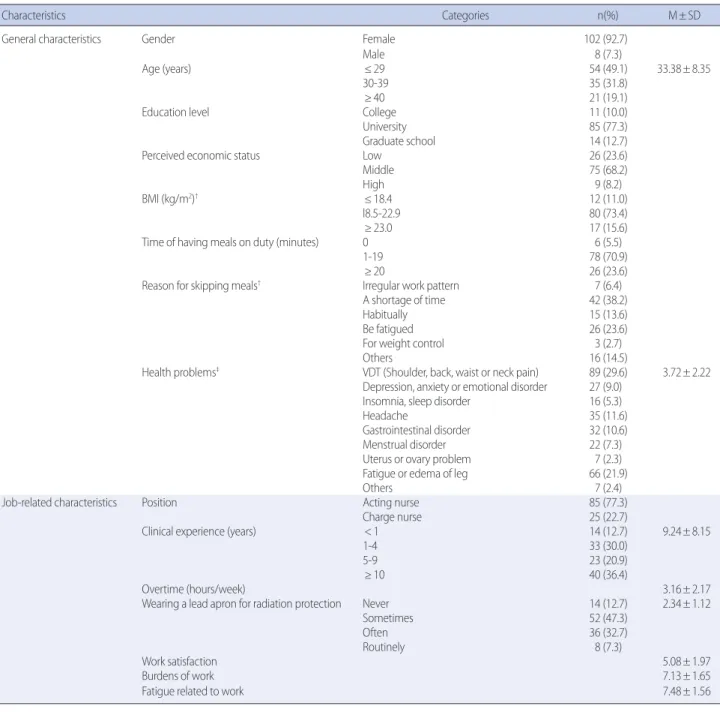Click 'Irregular work pattern' category
This screenshot has height=712, width=720.
[x=411, y=286]
